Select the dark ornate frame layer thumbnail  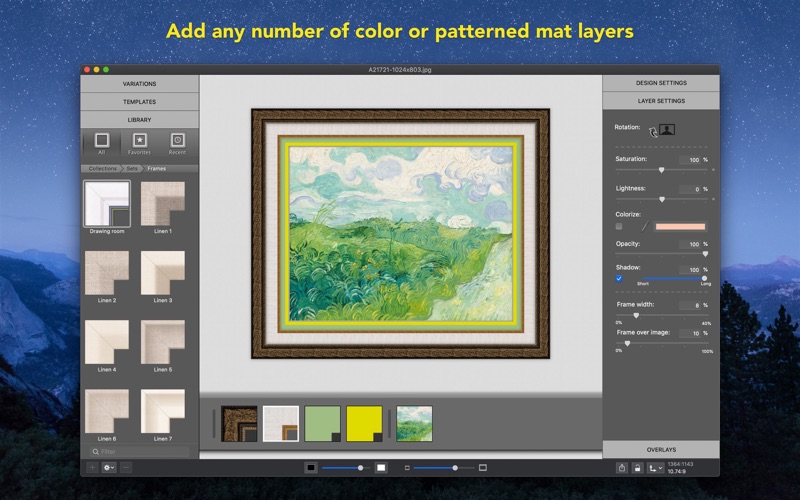[x=239, y=423]
